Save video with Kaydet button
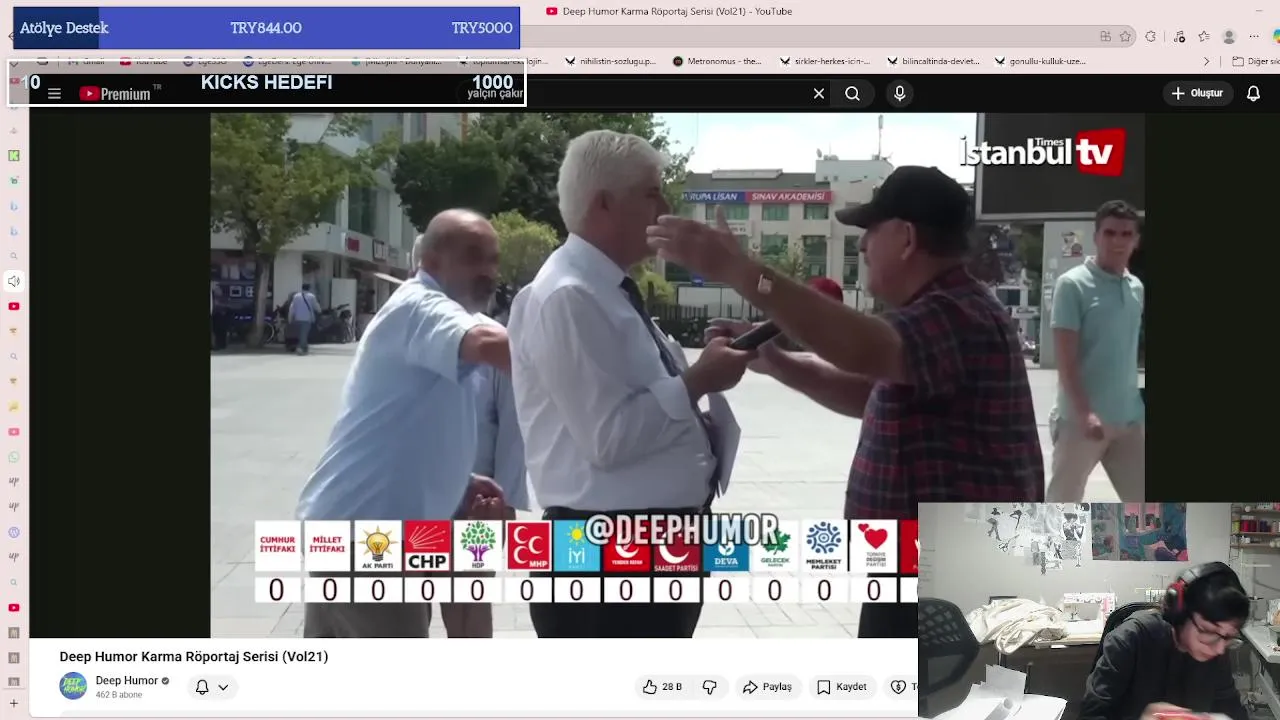Viewport: 1280px width, 720px height. [x=841, y=687]
